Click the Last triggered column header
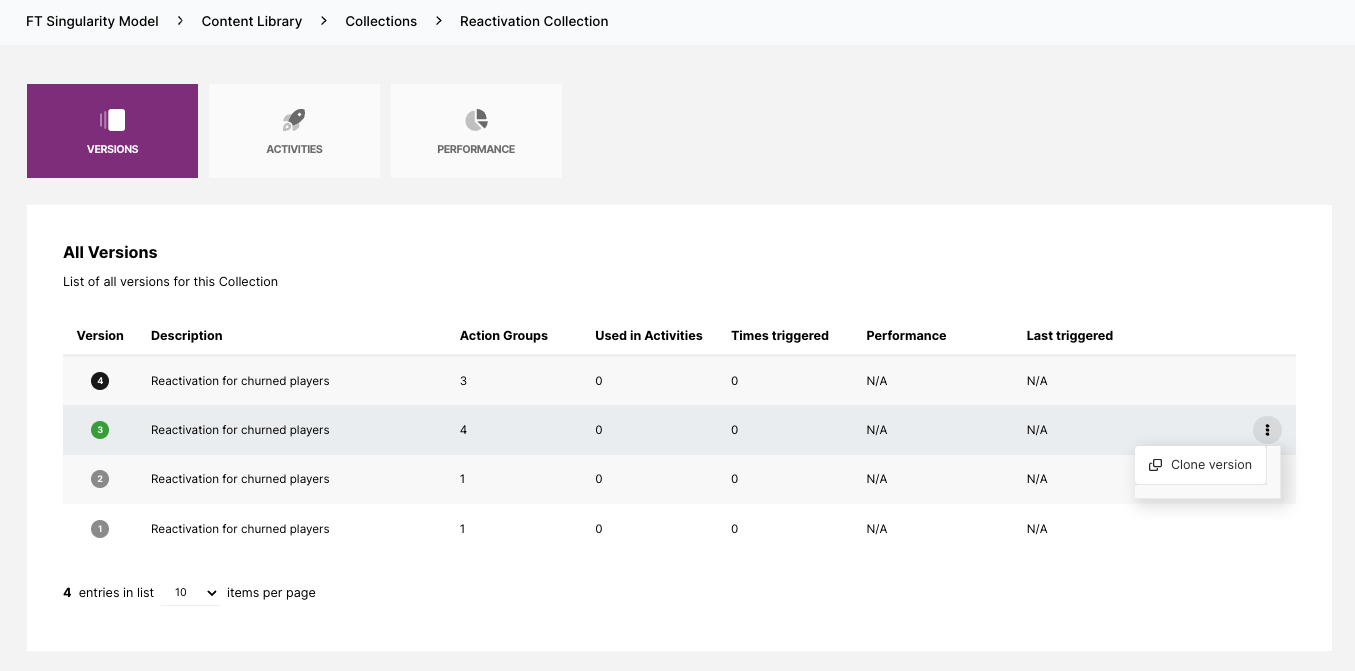This screenshot has width=1355, height=671. tap(1069, 336)
